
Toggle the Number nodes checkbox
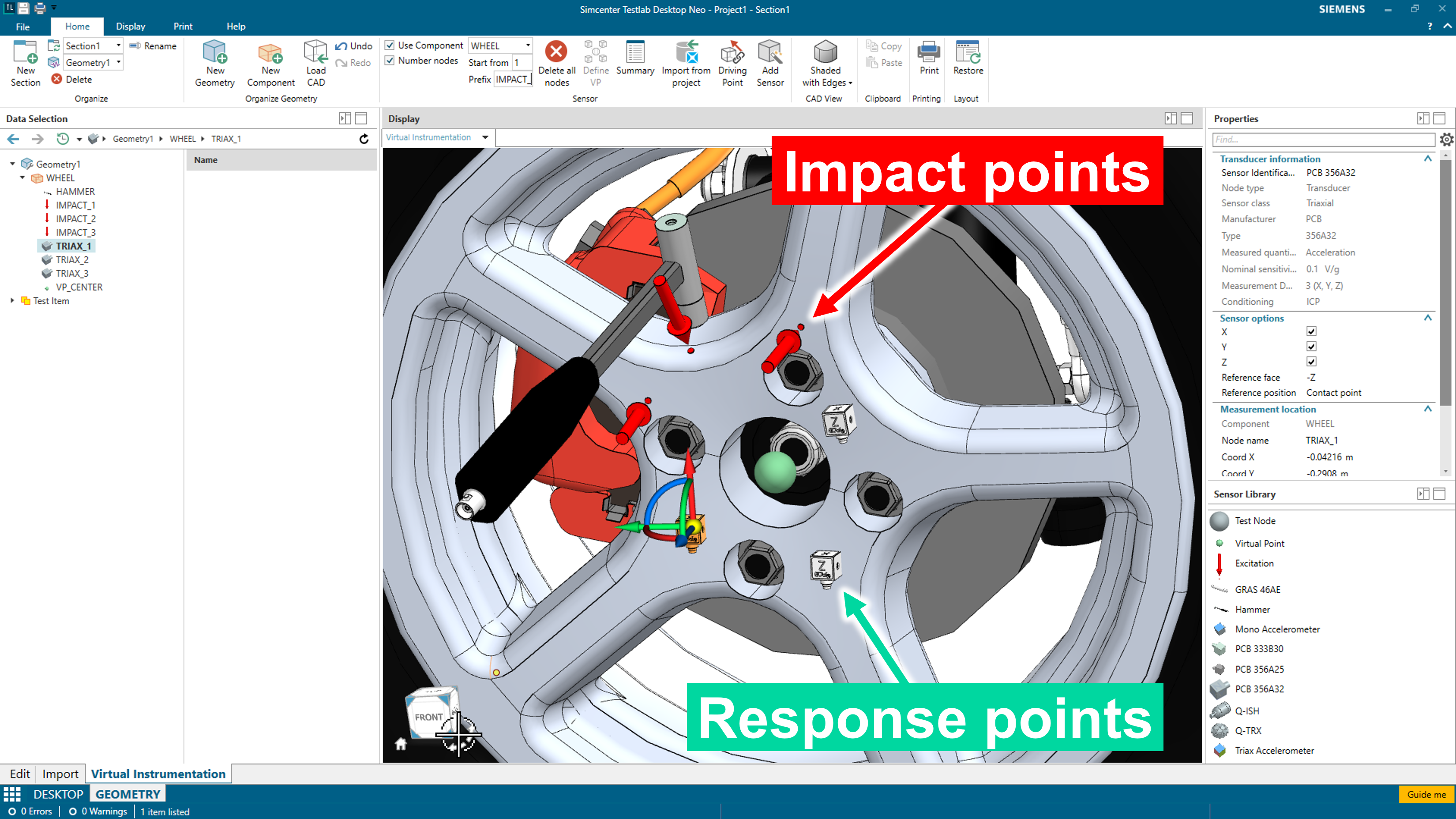coord(390,60)
